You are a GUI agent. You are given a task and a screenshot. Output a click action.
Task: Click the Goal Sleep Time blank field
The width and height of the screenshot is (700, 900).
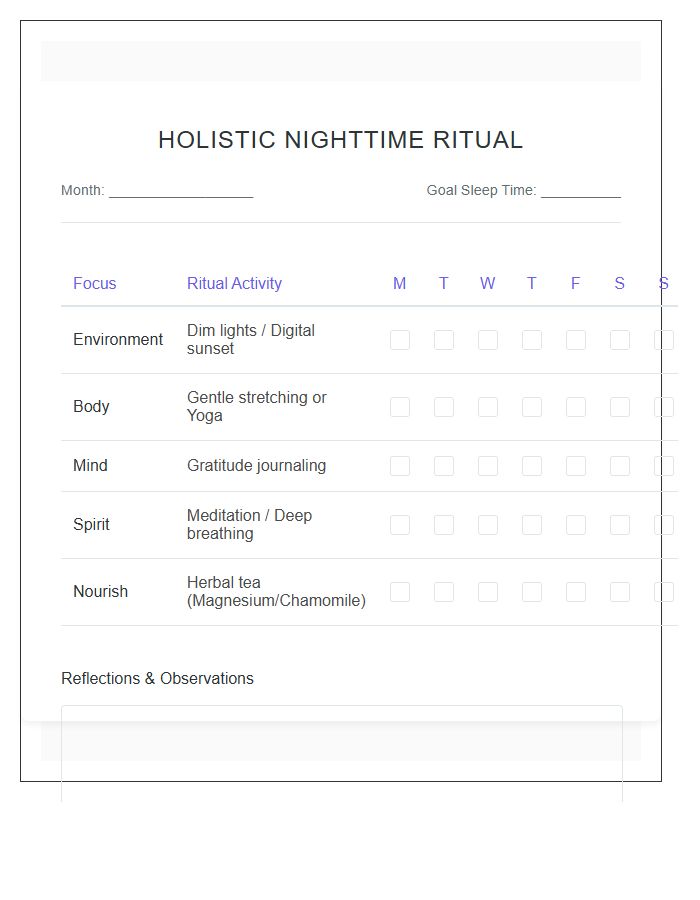581,191
